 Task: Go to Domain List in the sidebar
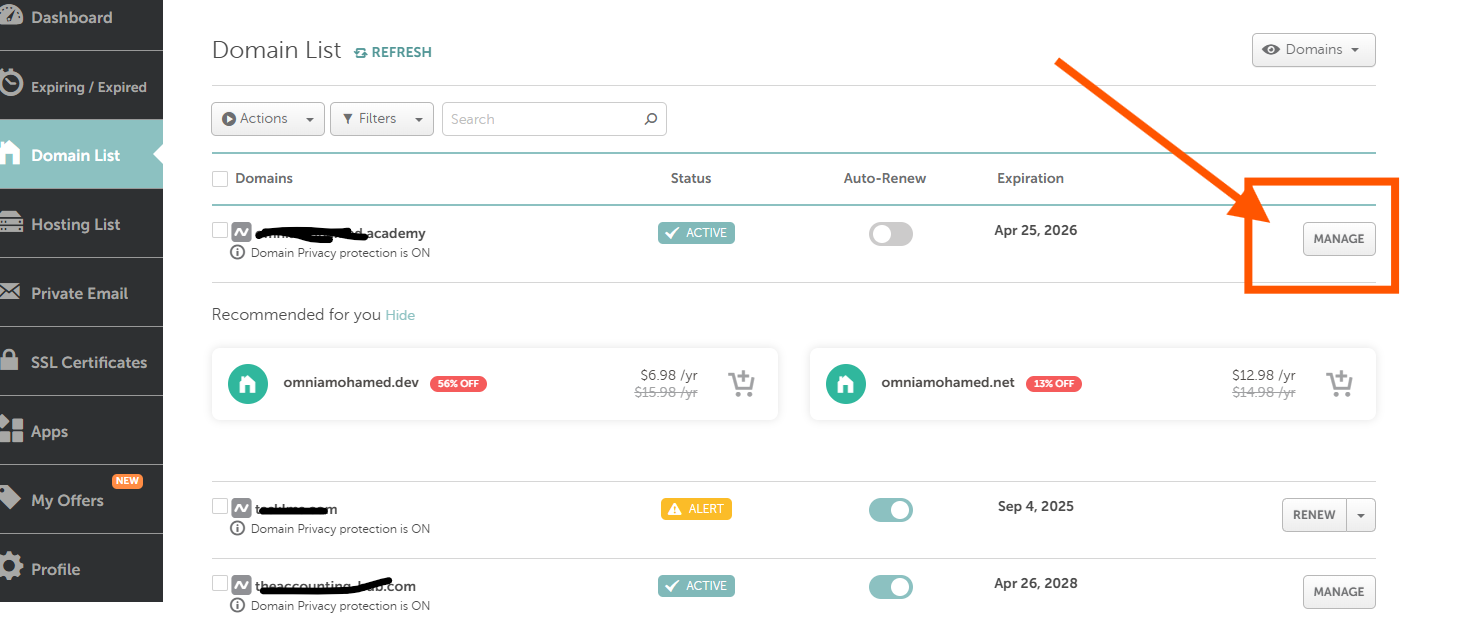click(x=81, y=155)
